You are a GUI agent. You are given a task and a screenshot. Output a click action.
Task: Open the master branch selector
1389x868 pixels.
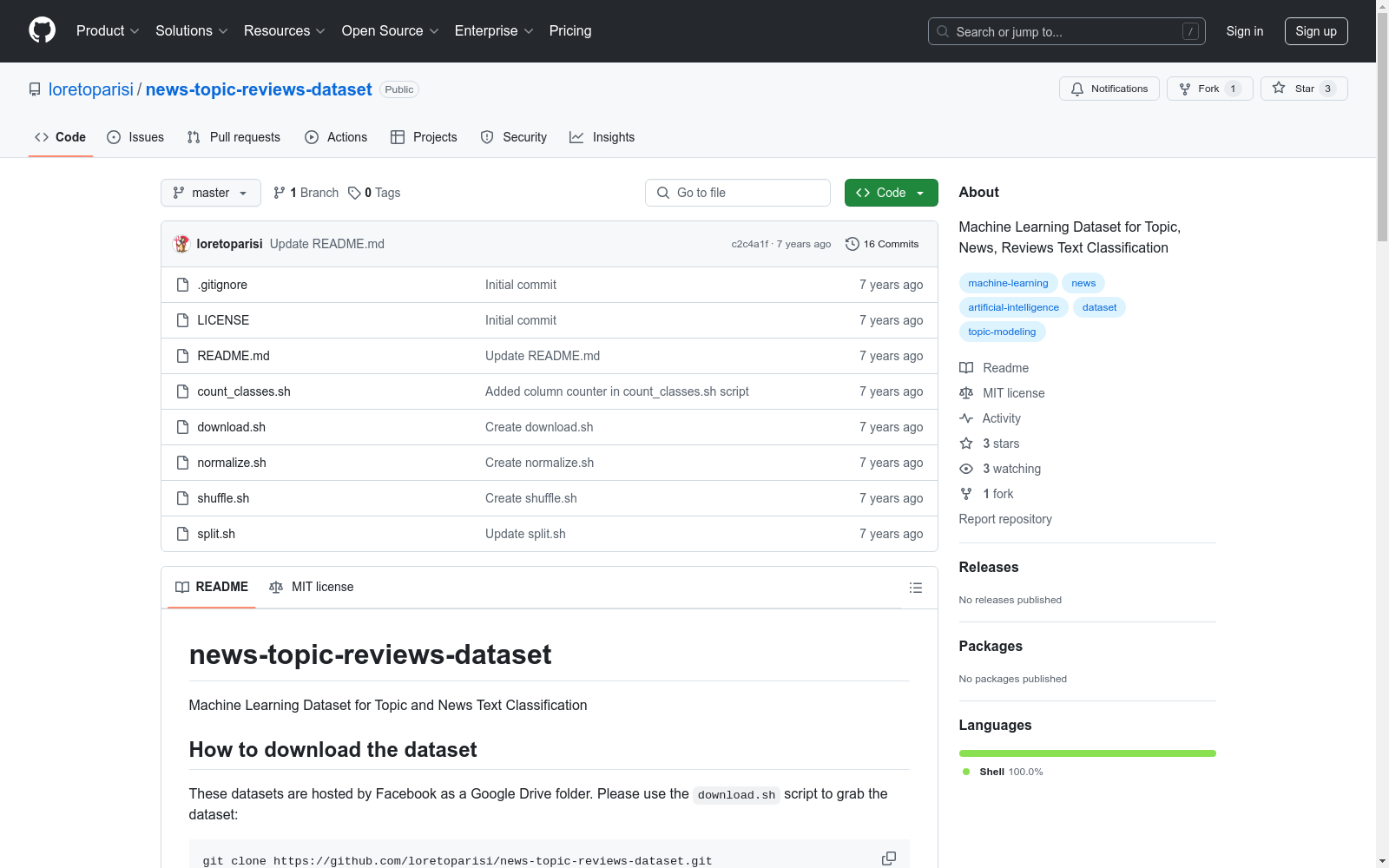[x=211, y=193]
